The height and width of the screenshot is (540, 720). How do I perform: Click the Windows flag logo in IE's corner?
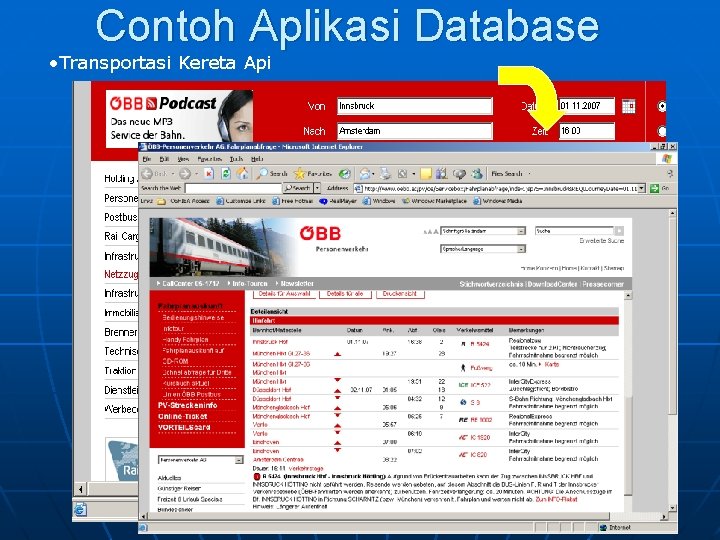point(667,159)
